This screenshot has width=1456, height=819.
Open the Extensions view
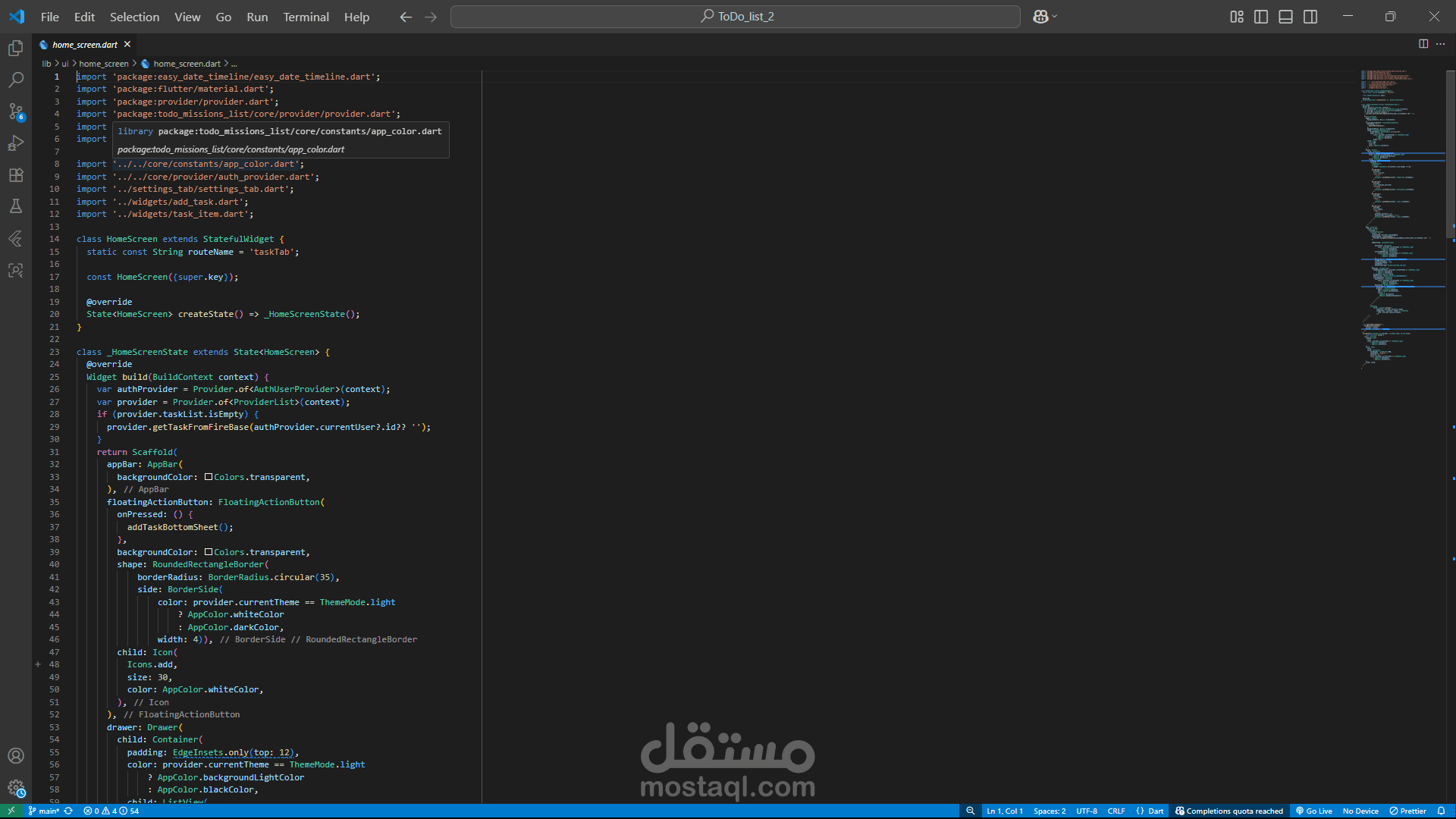15,175
